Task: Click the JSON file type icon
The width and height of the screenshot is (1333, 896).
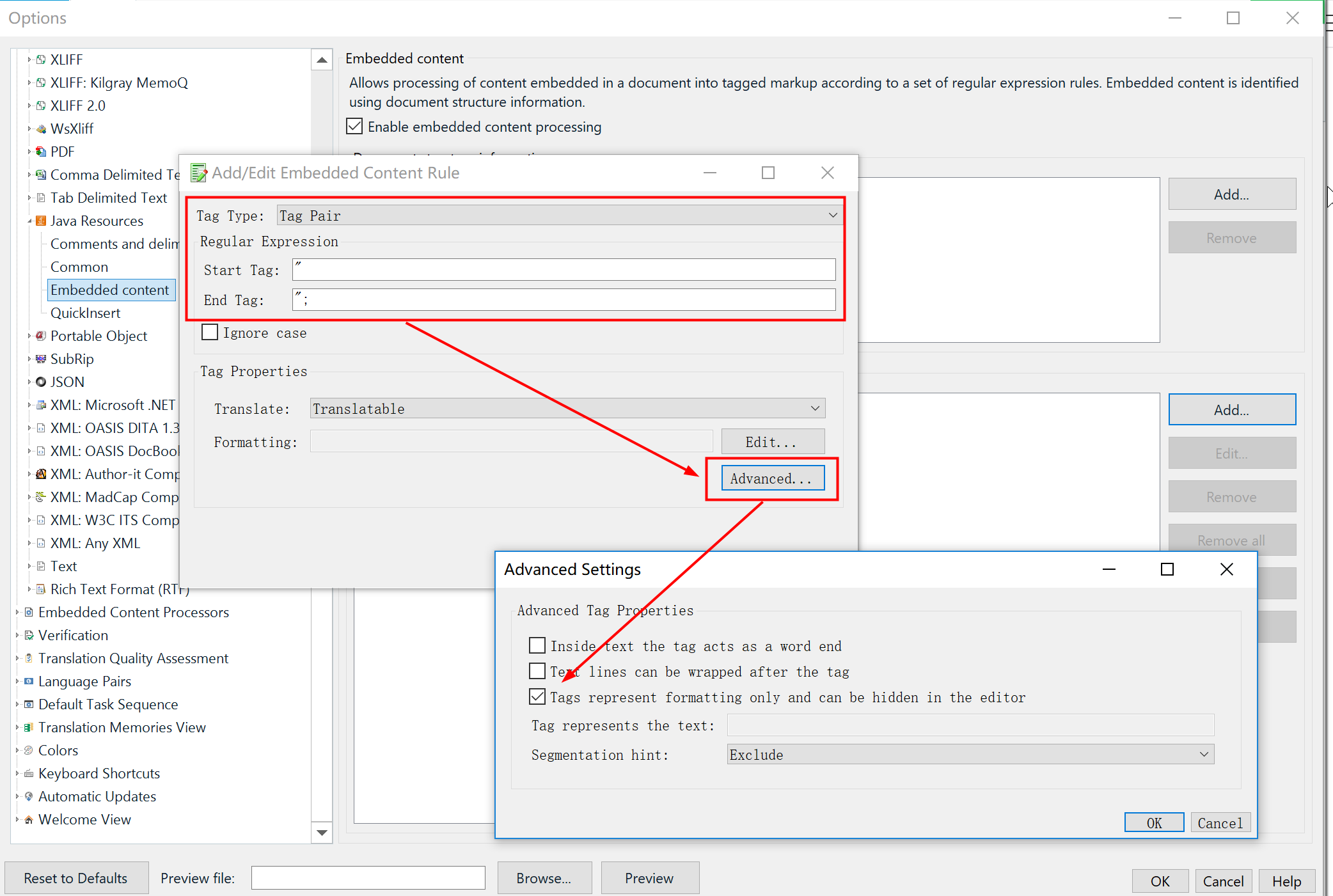Action: point(41,382)
